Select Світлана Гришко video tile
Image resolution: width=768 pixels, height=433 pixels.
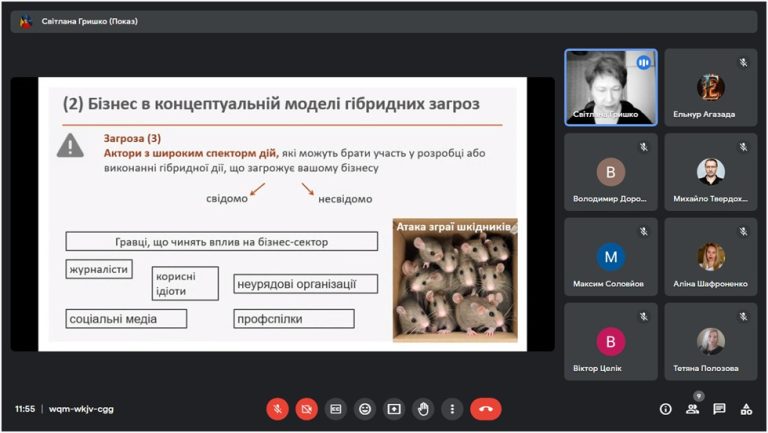coord(611,88)
